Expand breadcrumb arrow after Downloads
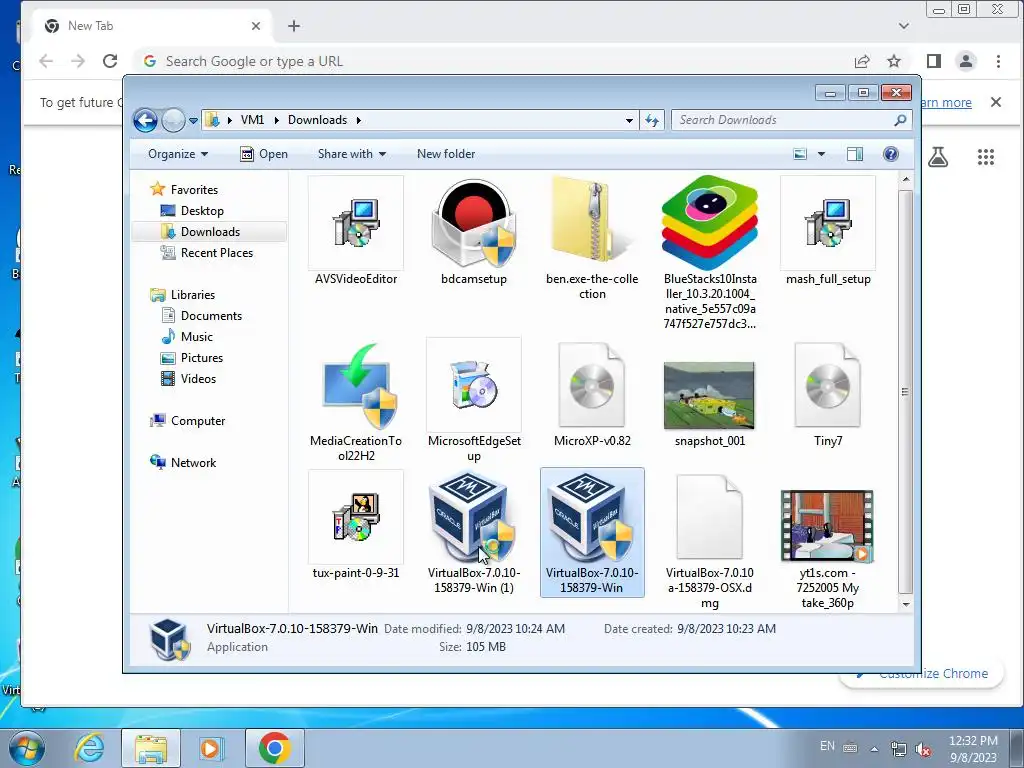The width and height of the screenshot is (1024, 768). click(x=359, y=120)
